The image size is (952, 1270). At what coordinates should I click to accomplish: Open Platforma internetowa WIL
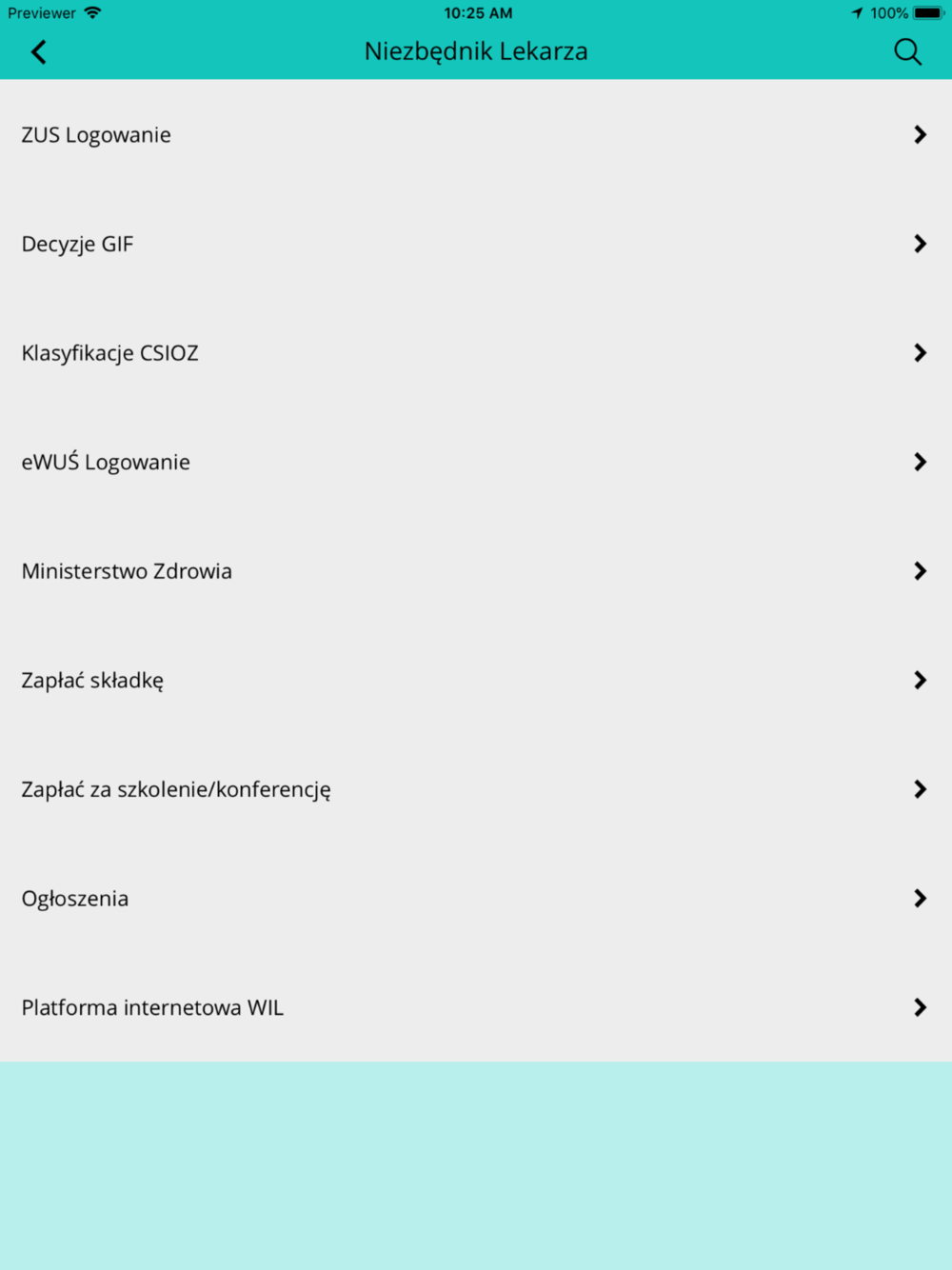point(476,1007)
